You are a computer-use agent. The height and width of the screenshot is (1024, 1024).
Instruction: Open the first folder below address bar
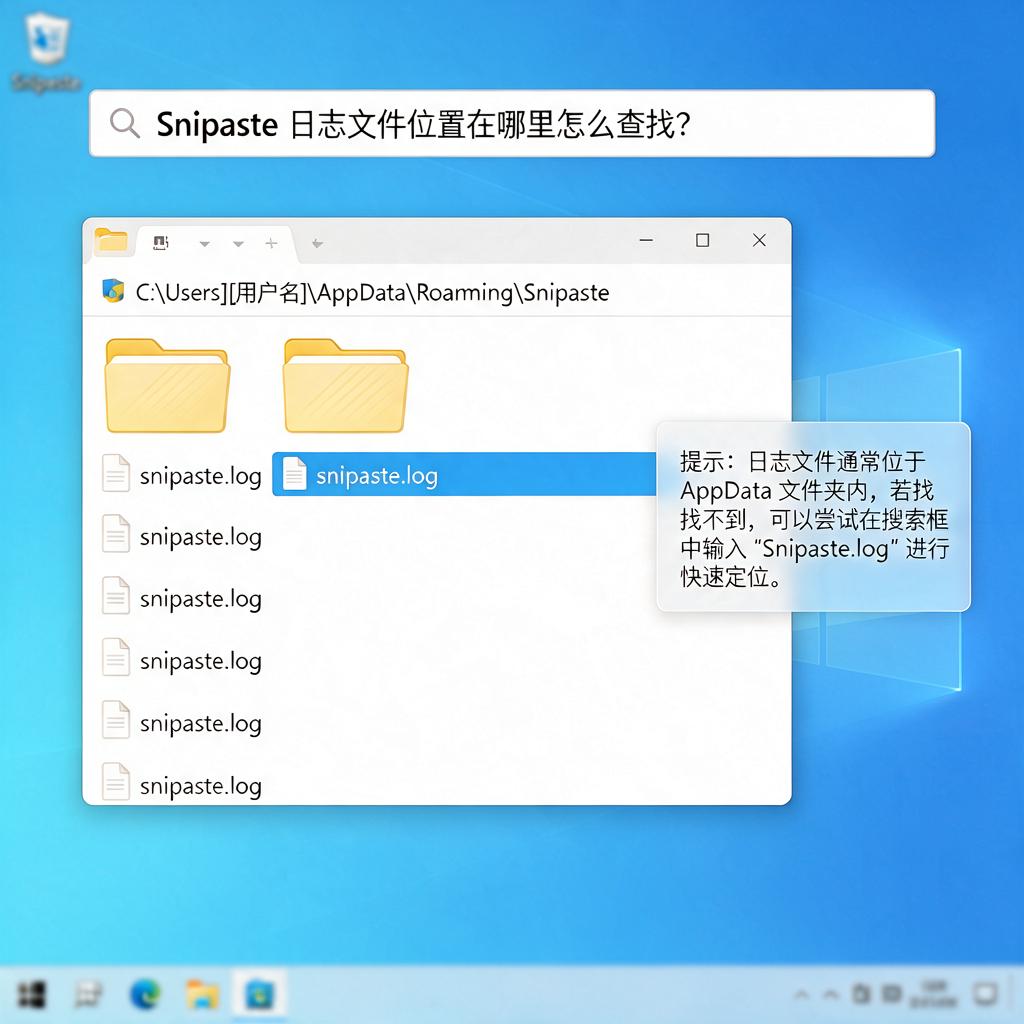[167, 385]
